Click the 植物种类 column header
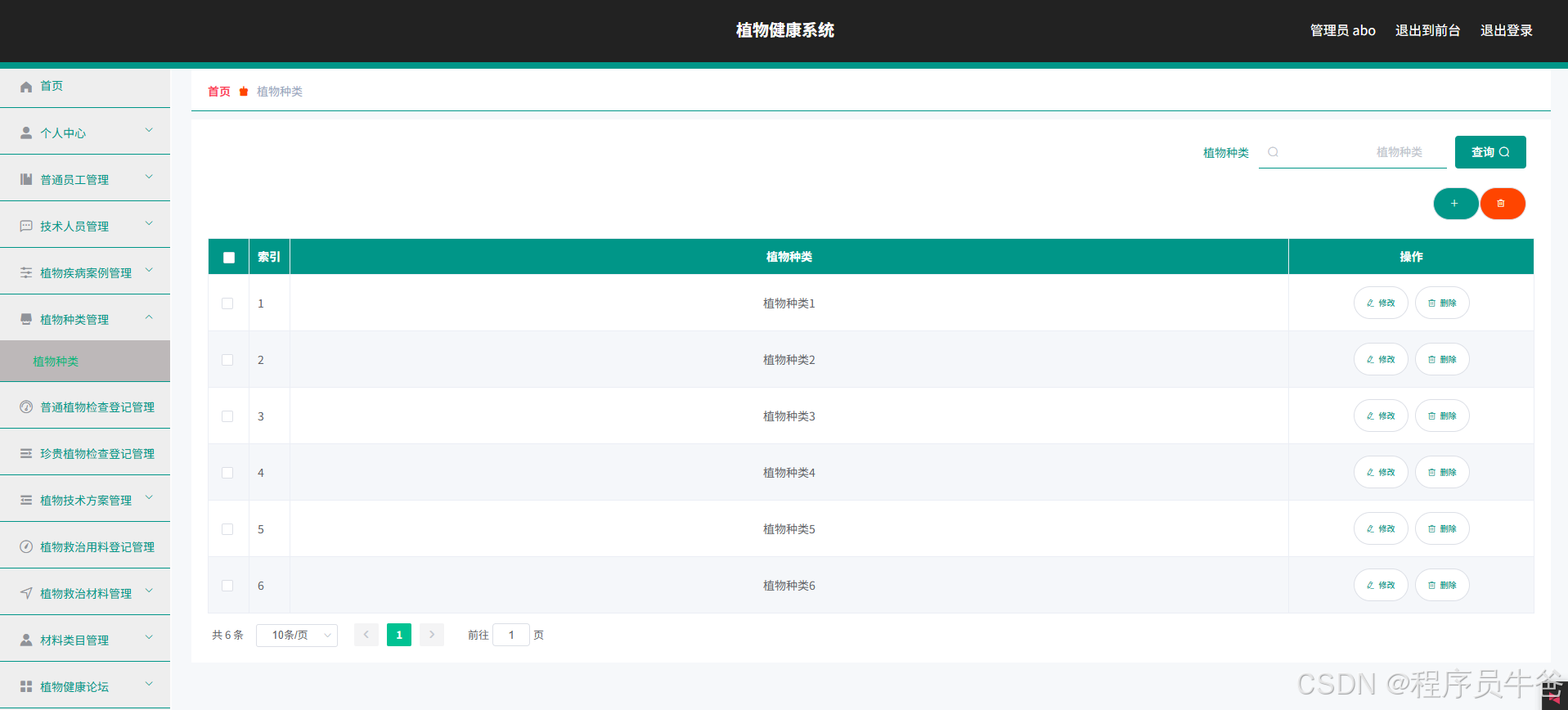 pyautogui.click(x=789, y=257)
